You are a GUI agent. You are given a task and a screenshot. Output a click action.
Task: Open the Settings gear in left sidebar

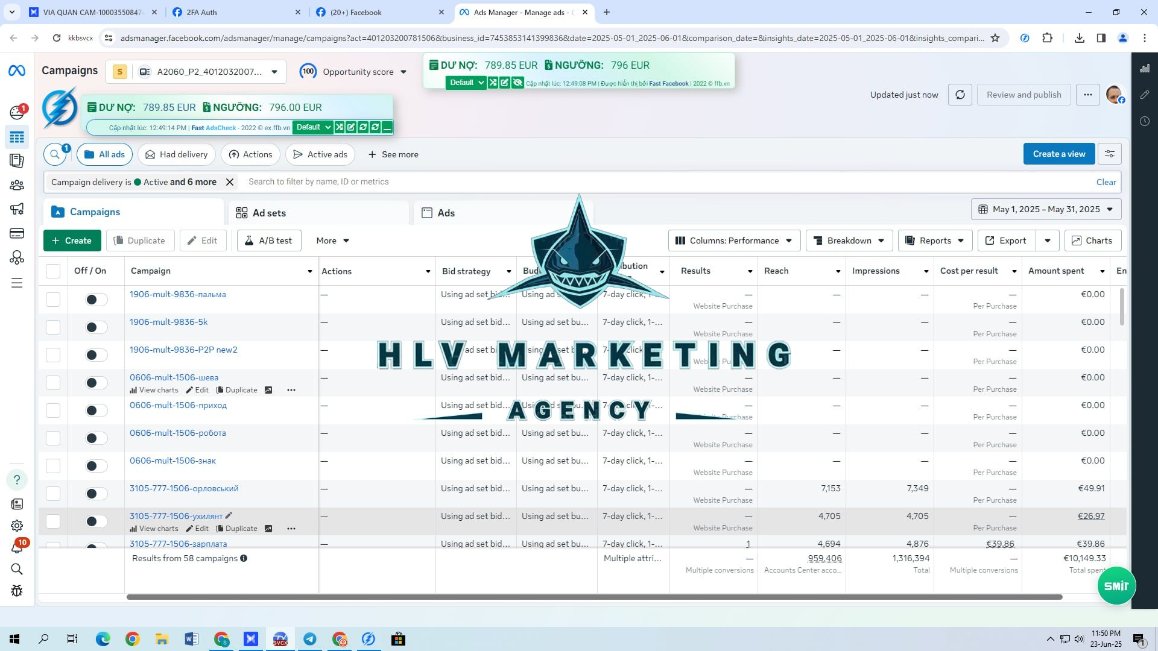pos(16,525)
